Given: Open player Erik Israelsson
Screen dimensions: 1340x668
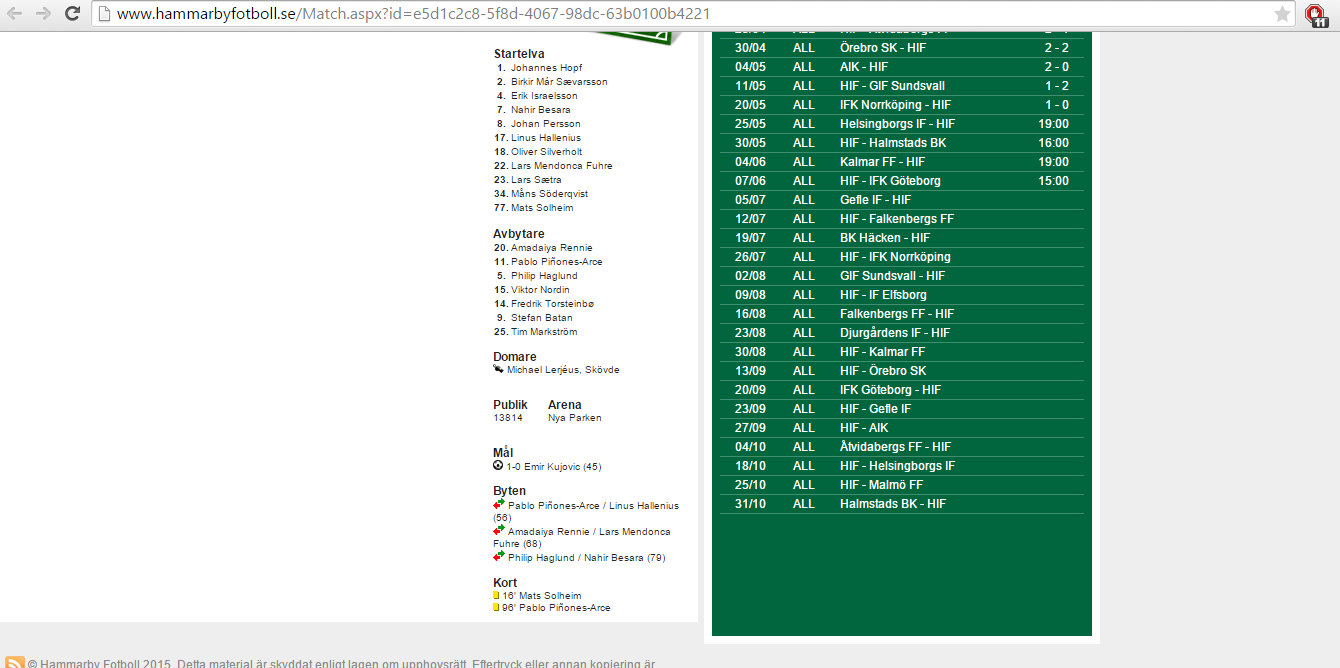Looking at the screenshot, I should [544, 96].
